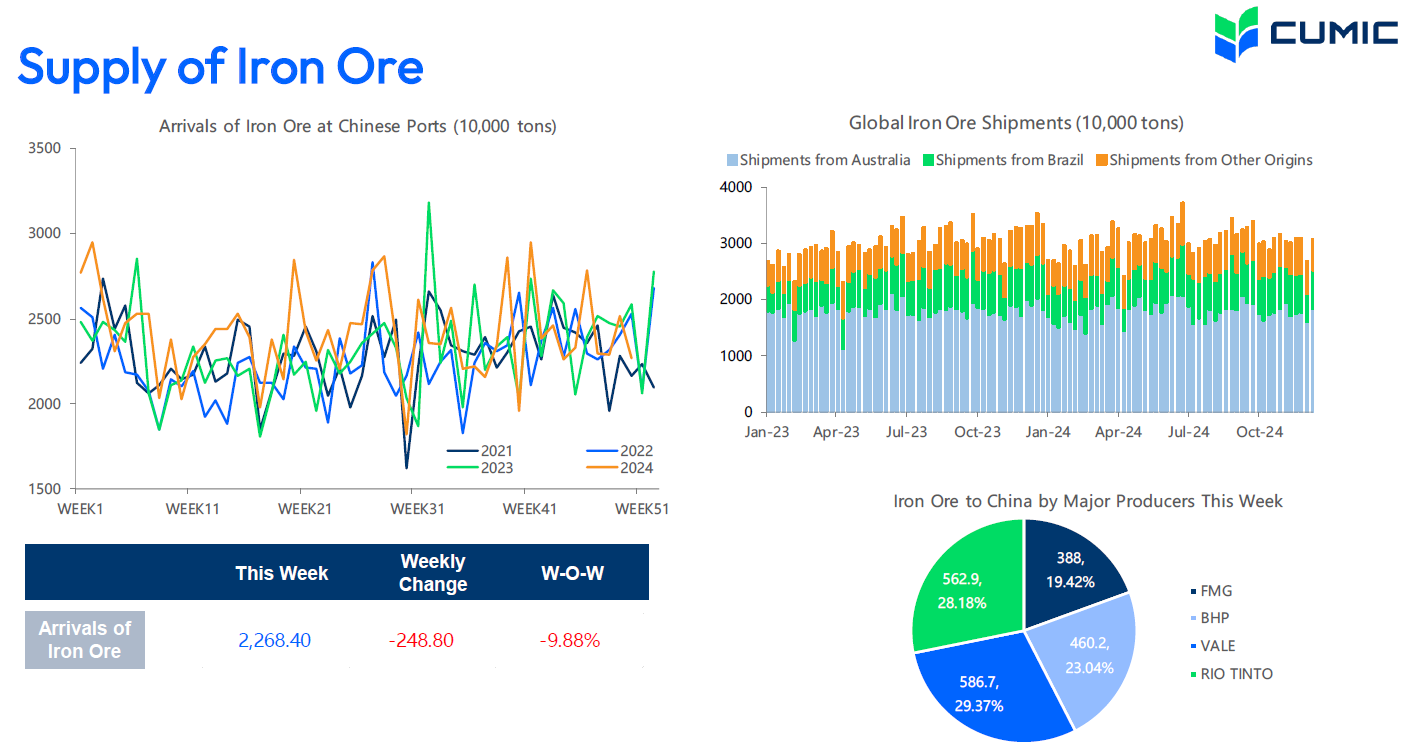Click the WEEK51 x-axis label
This screenshot has height=753, width=1415.
641,508
